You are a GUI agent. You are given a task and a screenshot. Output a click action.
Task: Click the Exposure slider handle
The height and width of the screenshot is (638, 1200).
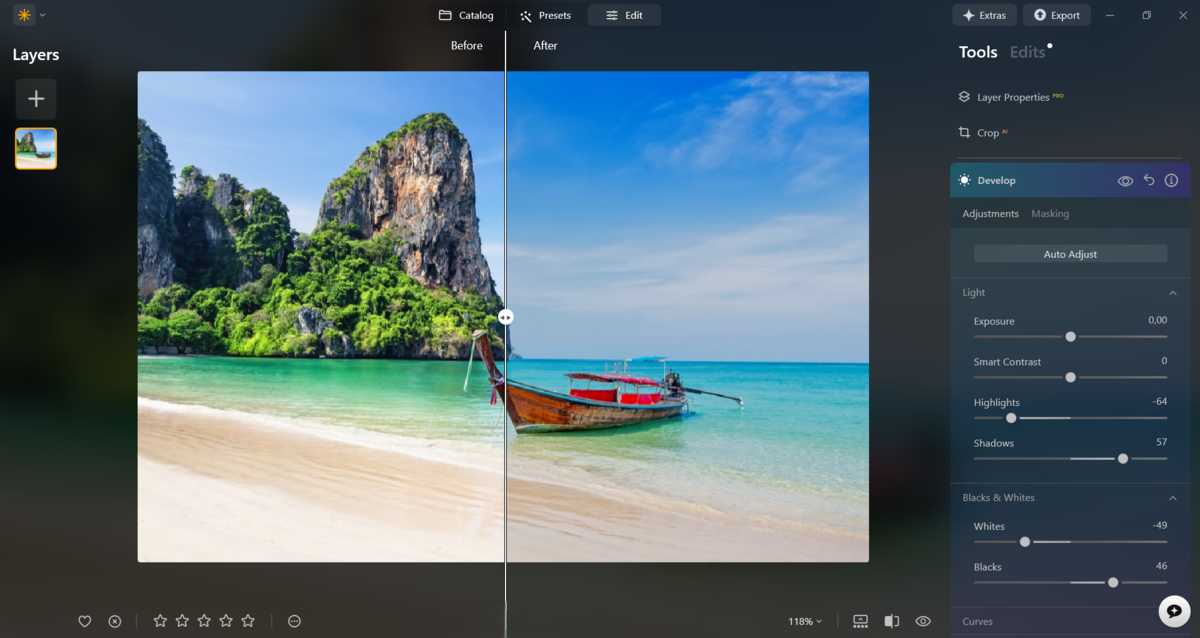pos(1070,337)
